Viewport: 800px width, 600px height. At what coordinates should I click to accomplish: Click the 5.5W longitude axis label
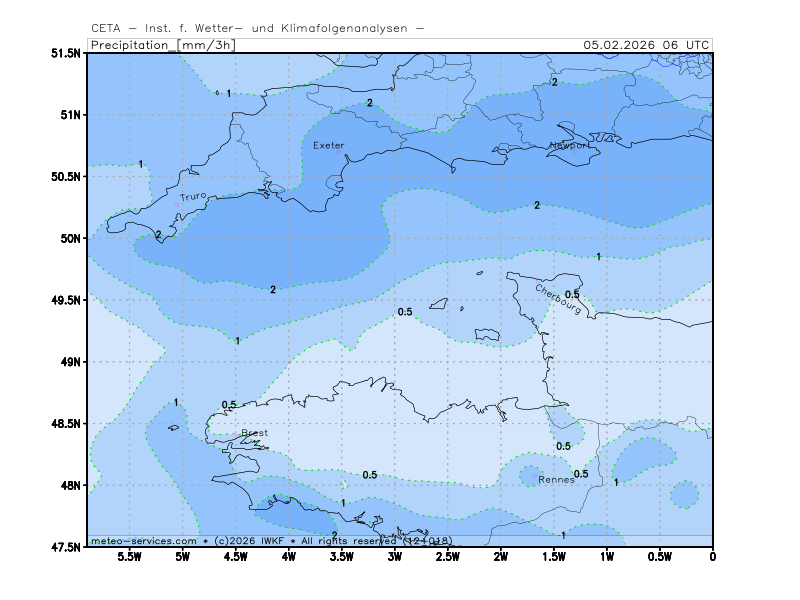[129, 556]
